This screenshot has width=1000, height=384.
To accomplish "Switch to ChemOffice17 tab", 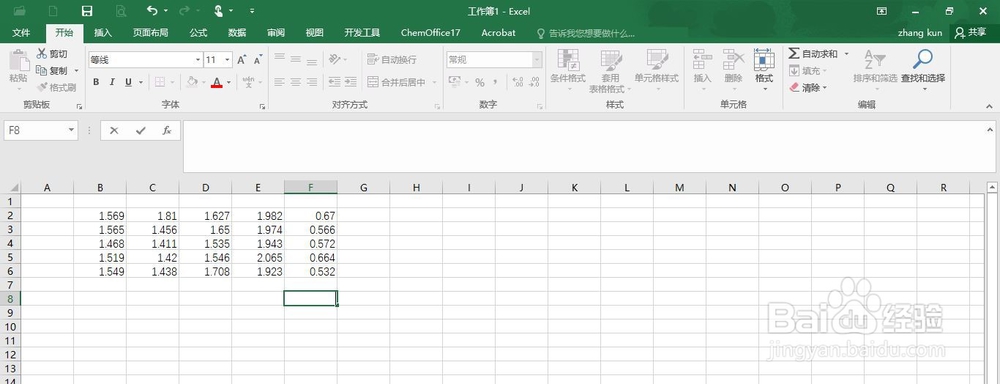I will [430, 33].
